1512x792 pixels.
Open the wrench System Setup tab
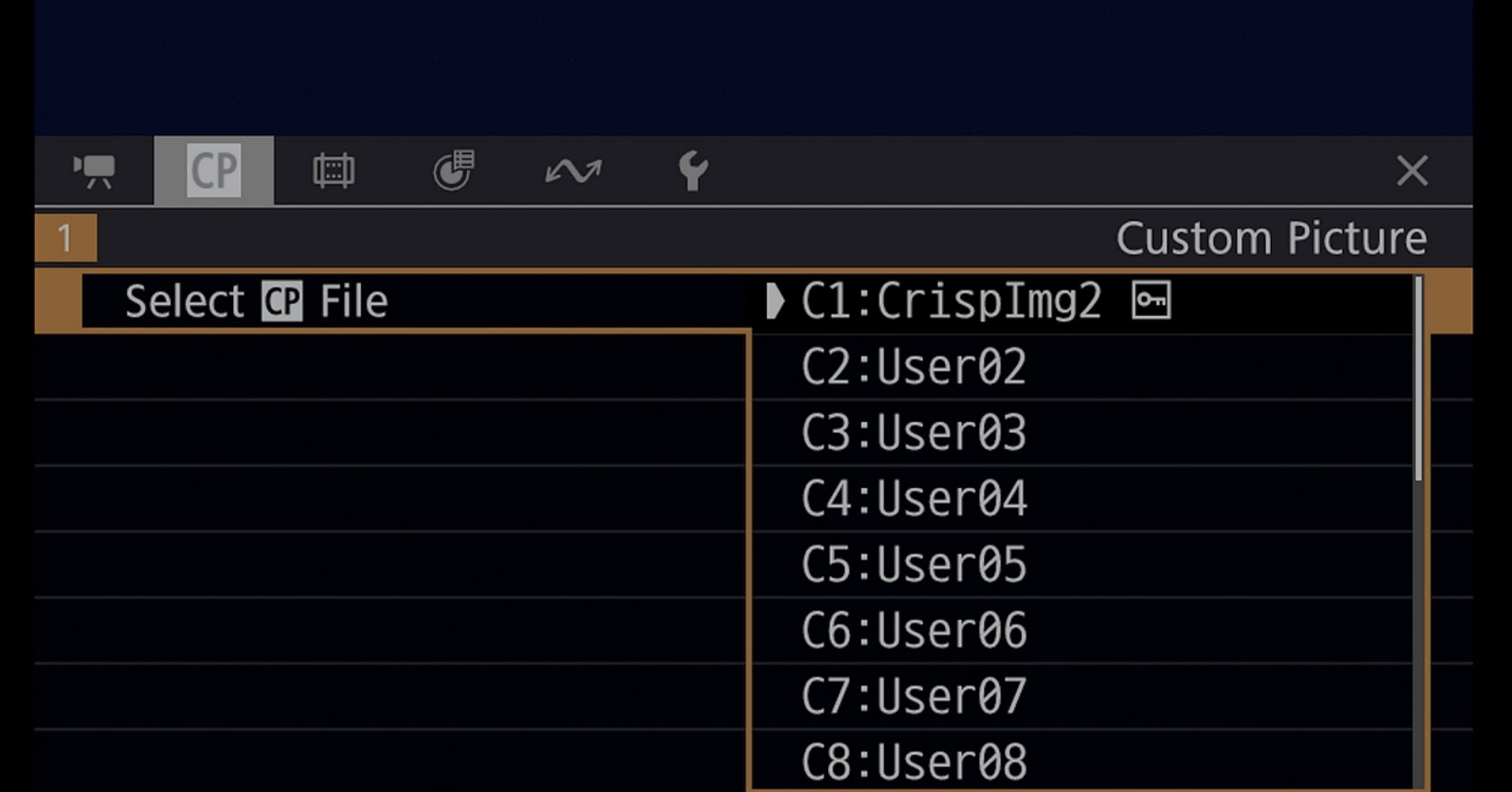pos(693,171)
